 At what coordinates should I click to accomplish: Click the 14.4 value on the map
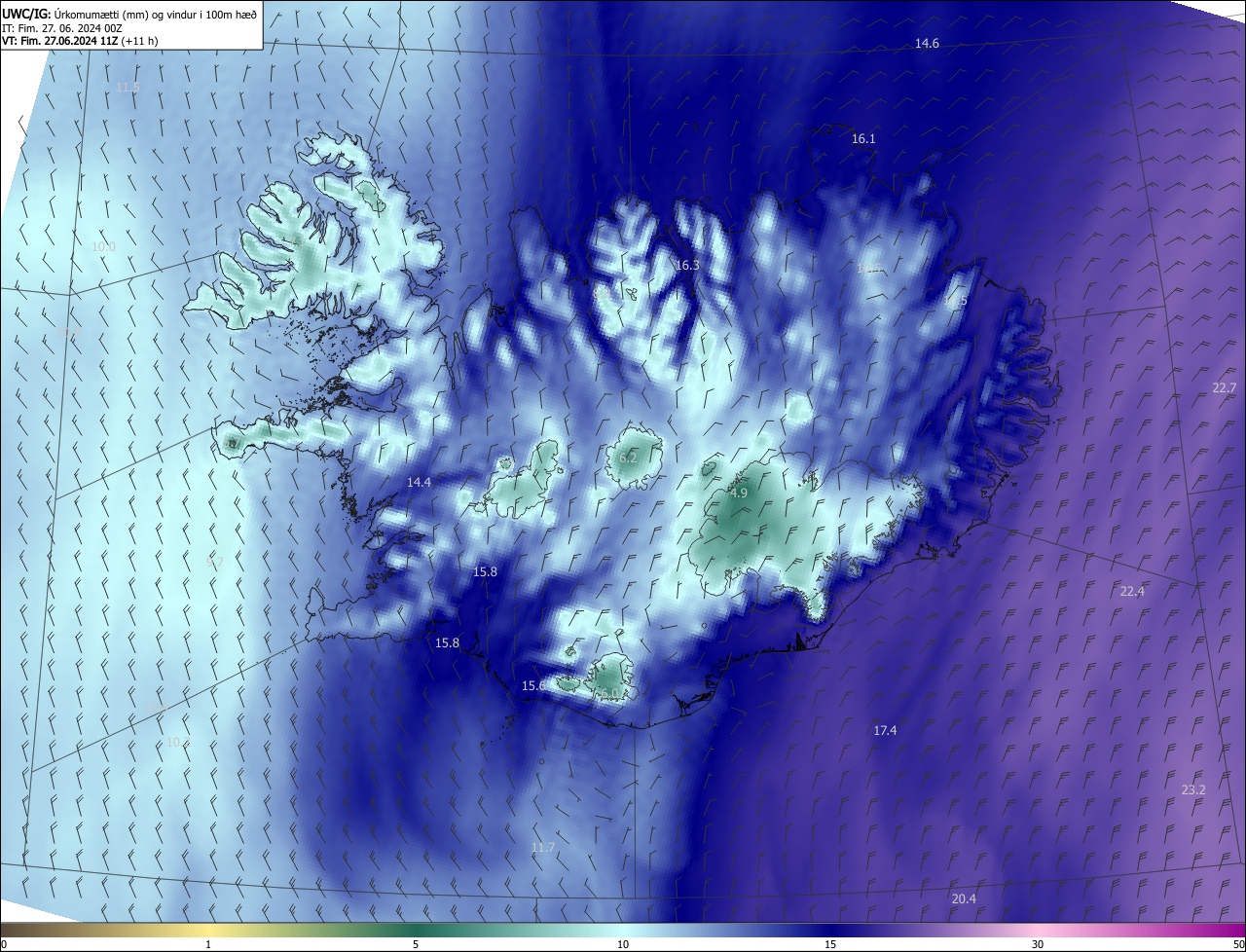pos(419,483)
